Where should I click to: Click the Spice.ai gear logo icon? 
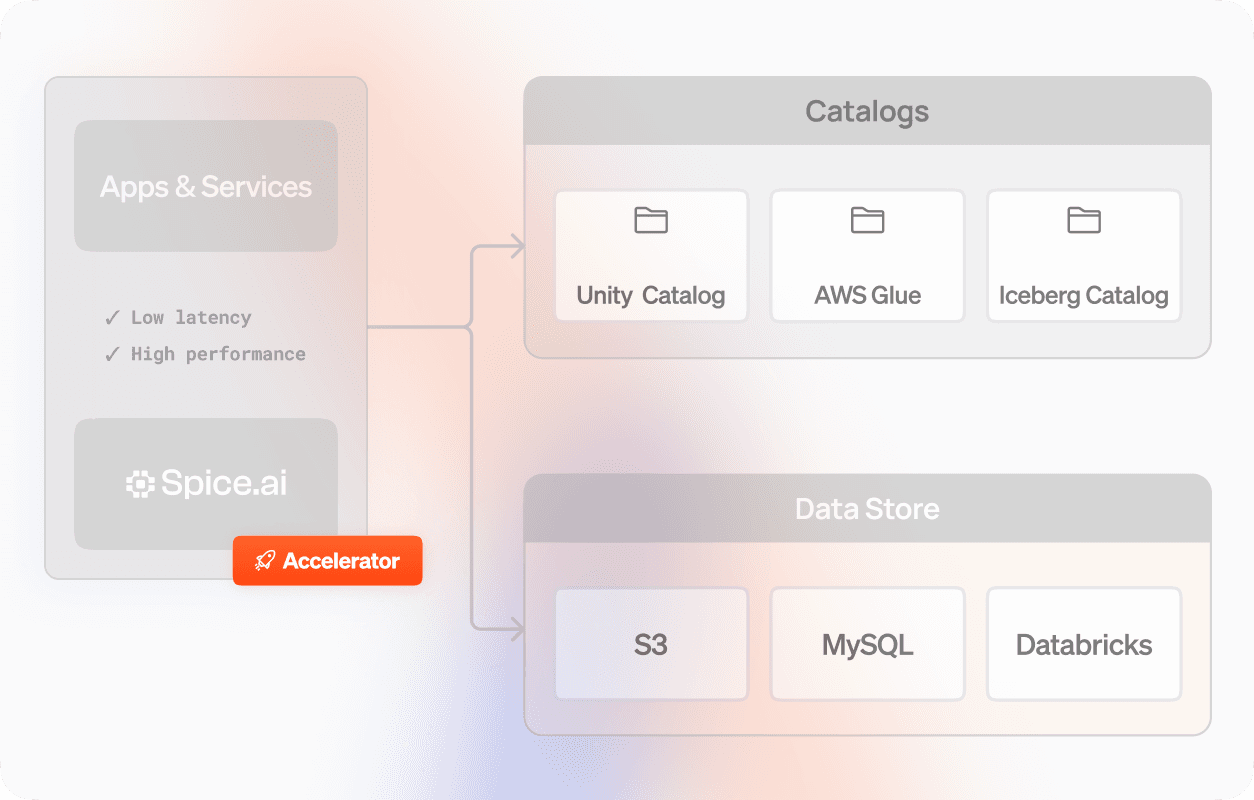pyautogui.click(x=138, y=484)
